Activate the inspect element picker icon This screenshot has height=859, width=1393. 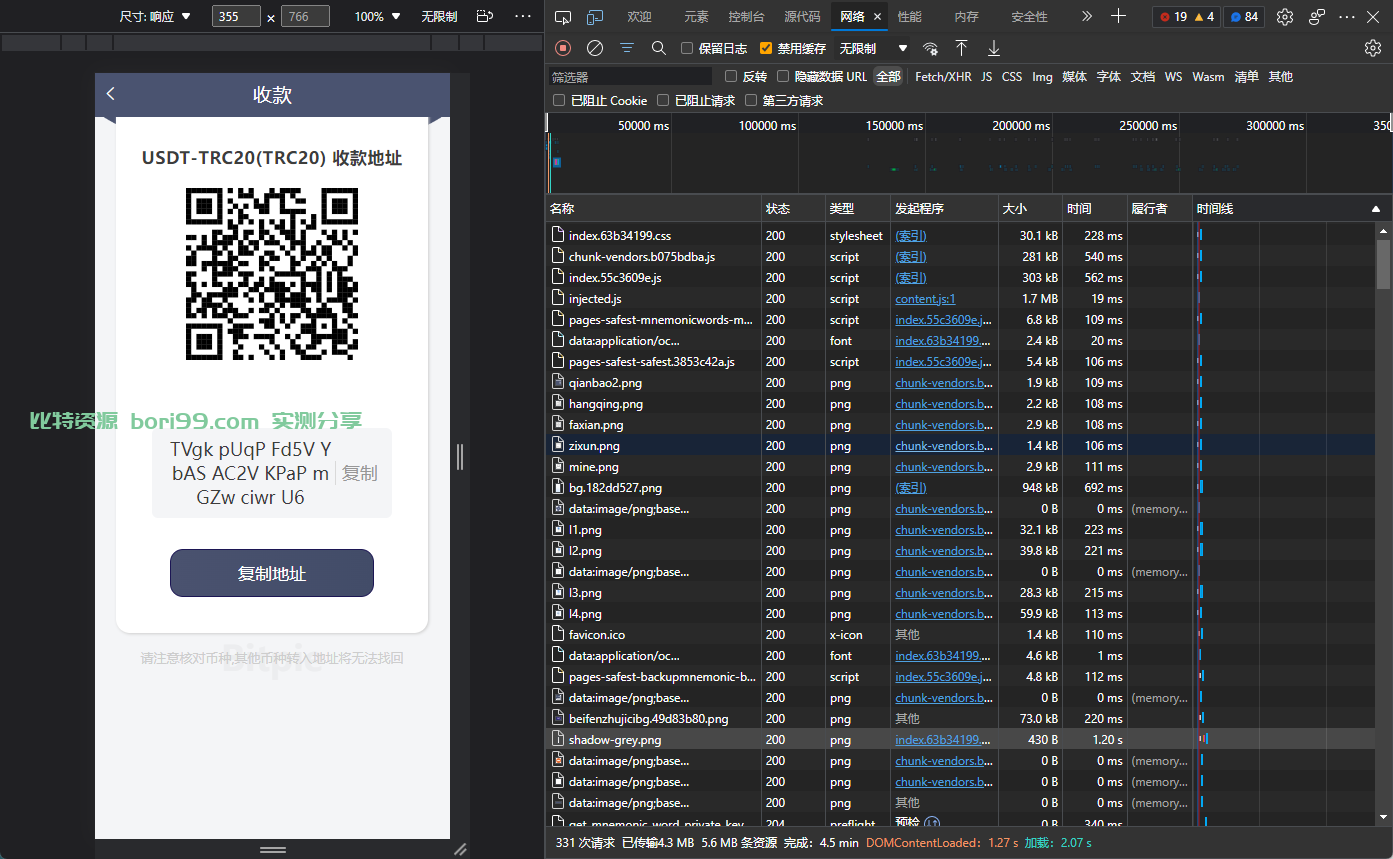pos(563,17)
